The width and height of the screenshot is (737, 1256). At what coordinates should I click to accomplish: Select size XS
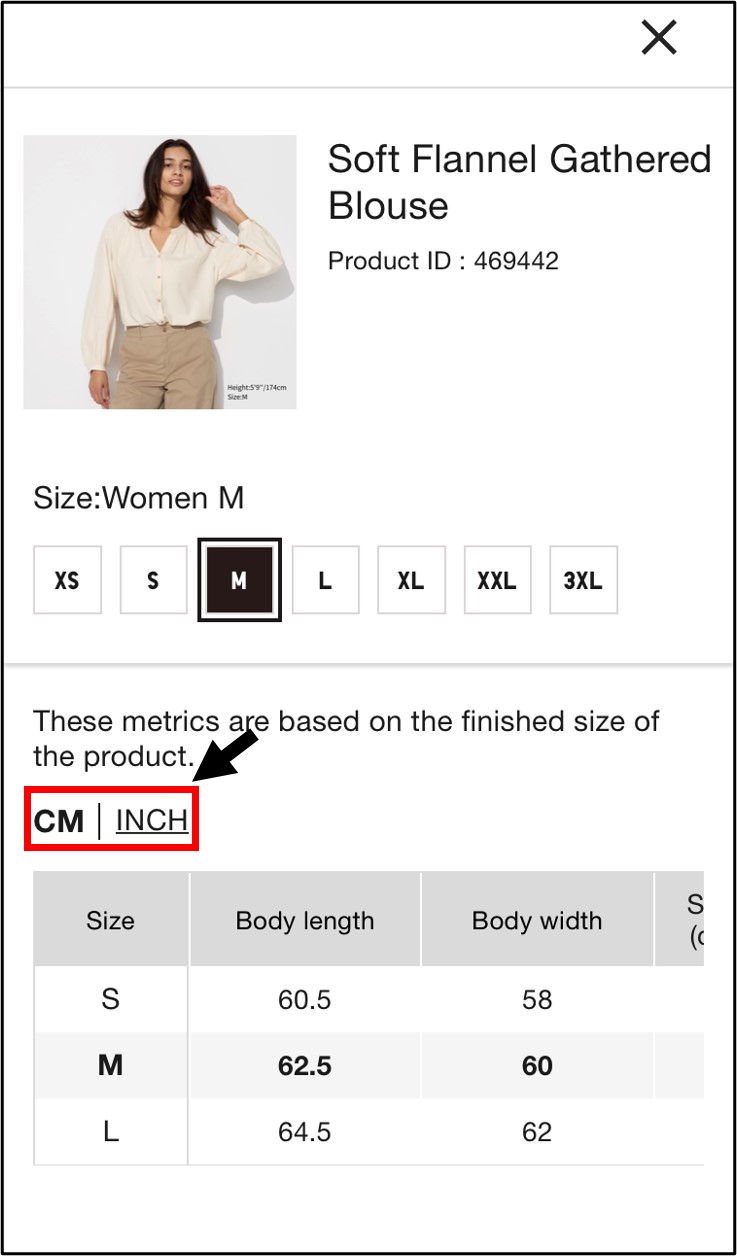pos(67,580)
